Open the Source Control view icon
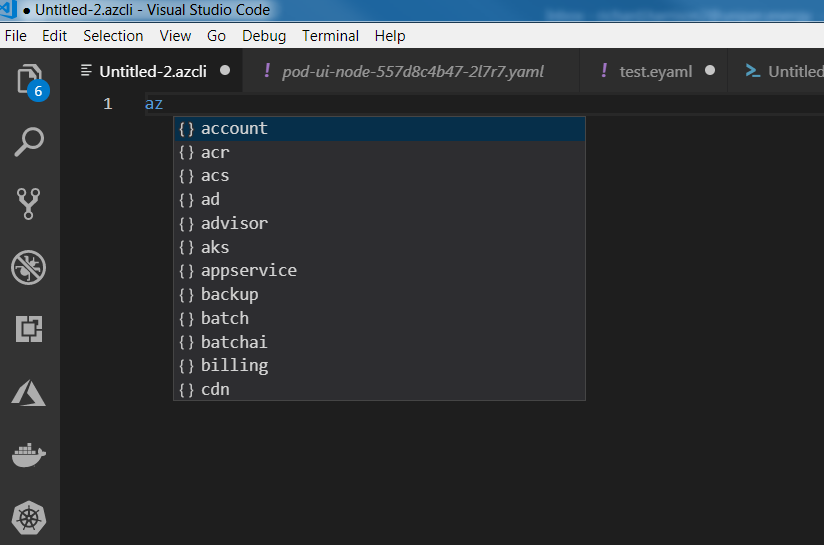The width and height of the screenshot is (824, 545). 28,203
